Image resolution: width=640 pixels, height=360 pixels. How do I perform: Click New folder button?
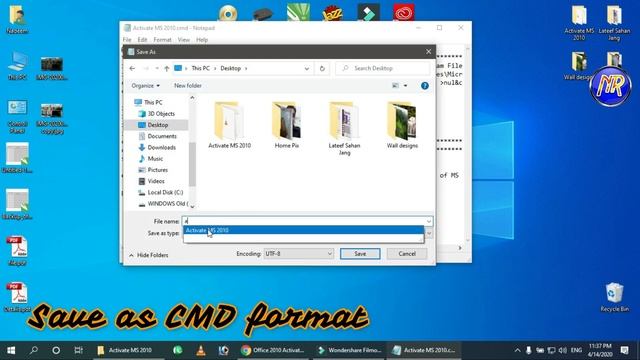click(188, 86)
